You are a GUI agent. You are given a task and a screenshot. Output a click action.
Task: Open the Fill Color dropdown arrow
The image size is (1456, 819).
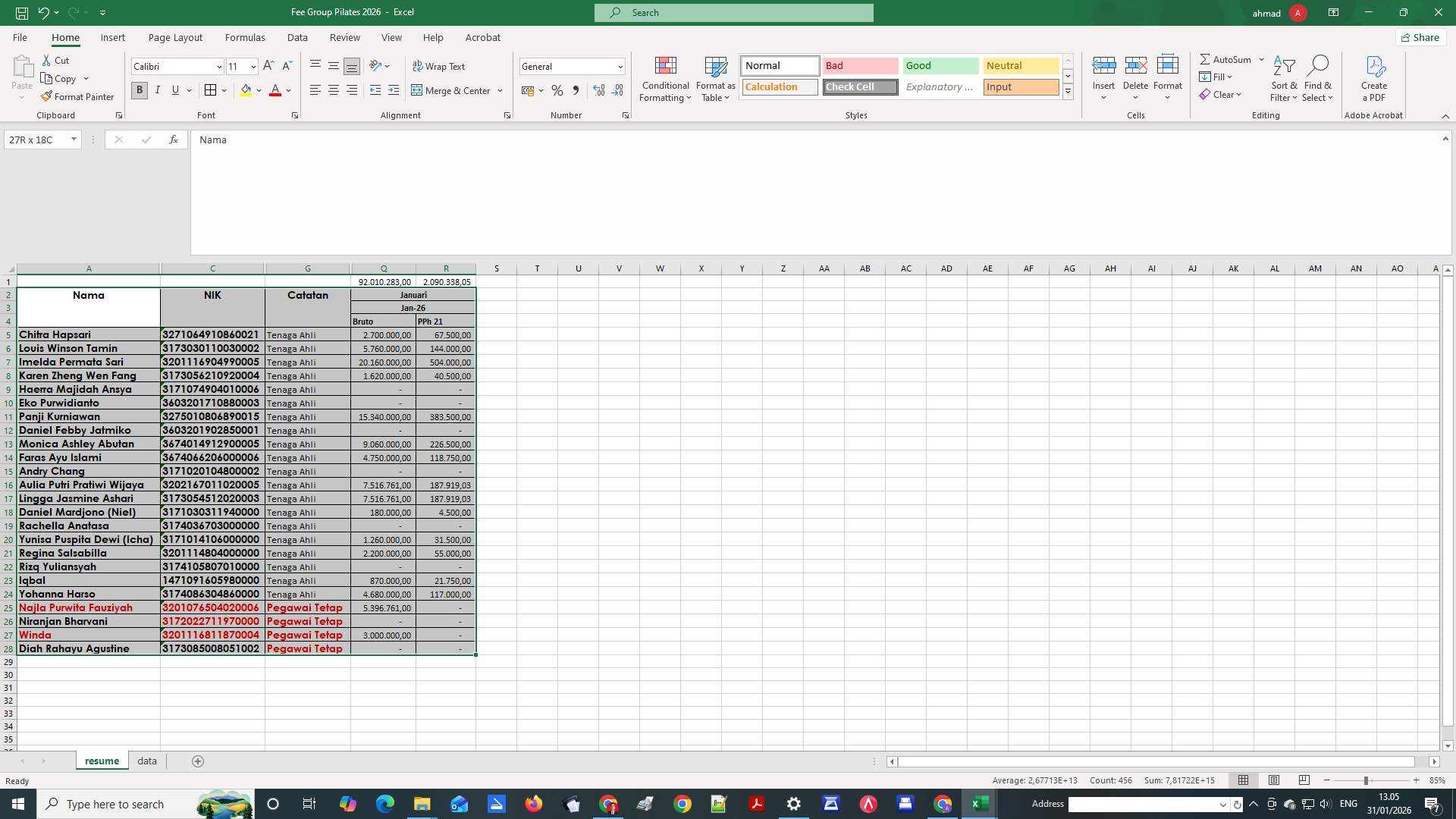click(259, 90)
